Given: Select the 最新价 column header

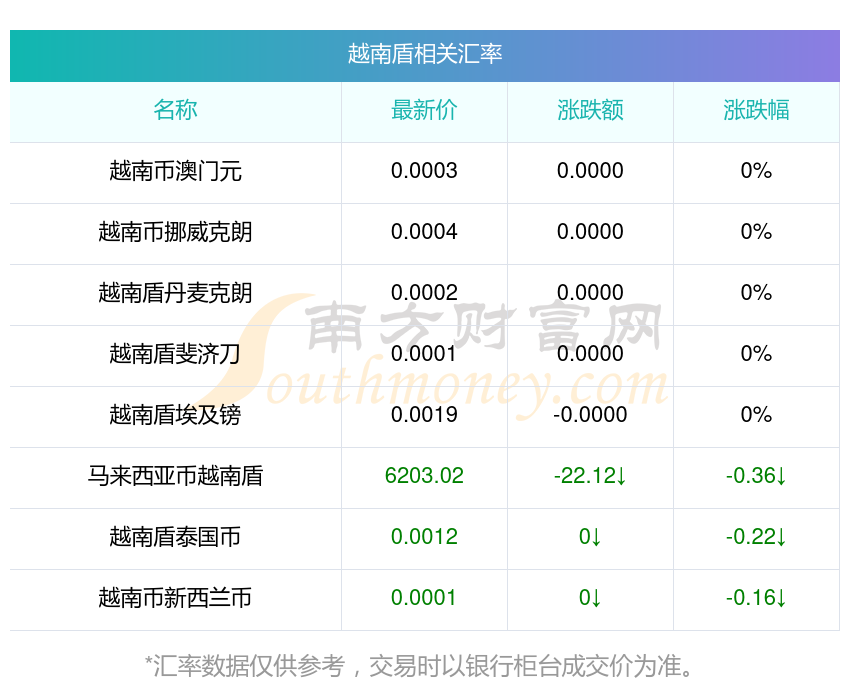Looking at the screenshot, I should click(424, 110).
